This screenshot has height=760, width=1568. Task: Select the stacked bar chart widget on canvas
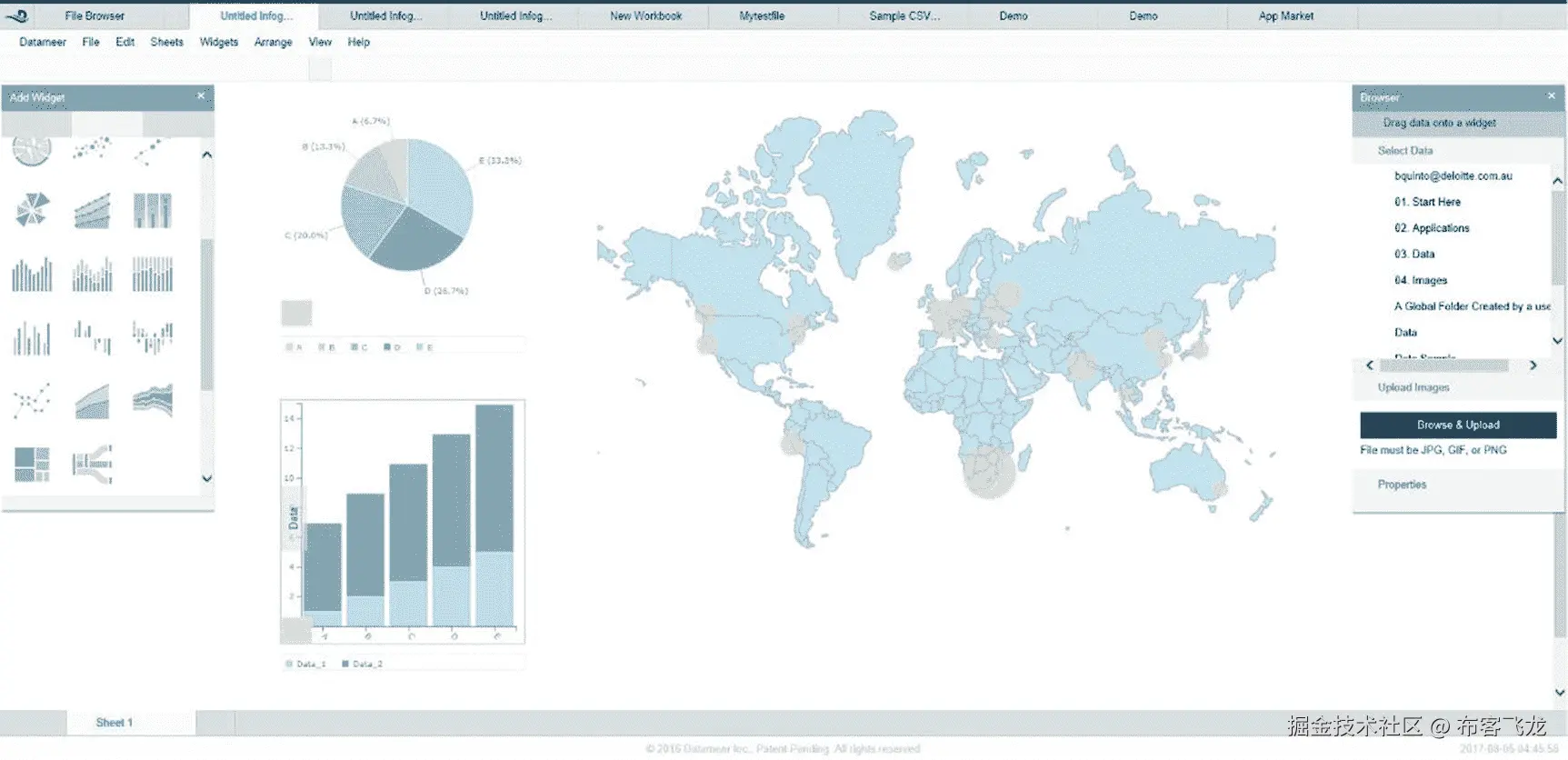403,522
